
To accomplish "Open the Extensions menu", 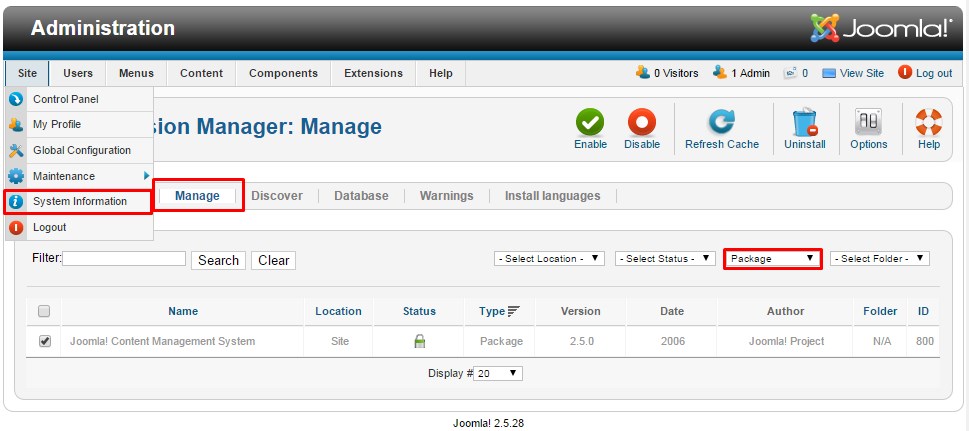I will point(373,73).
